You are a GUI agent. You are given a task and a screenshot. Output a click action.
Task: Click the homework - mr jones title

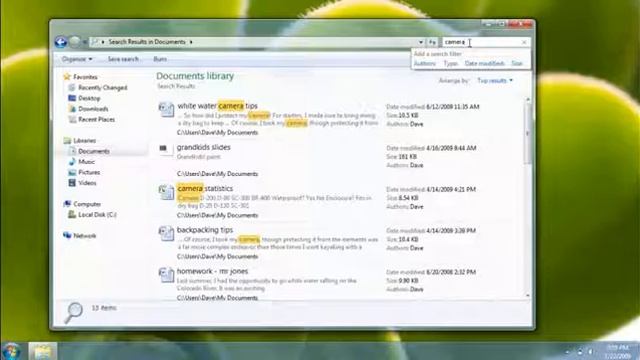click(212, 271)
